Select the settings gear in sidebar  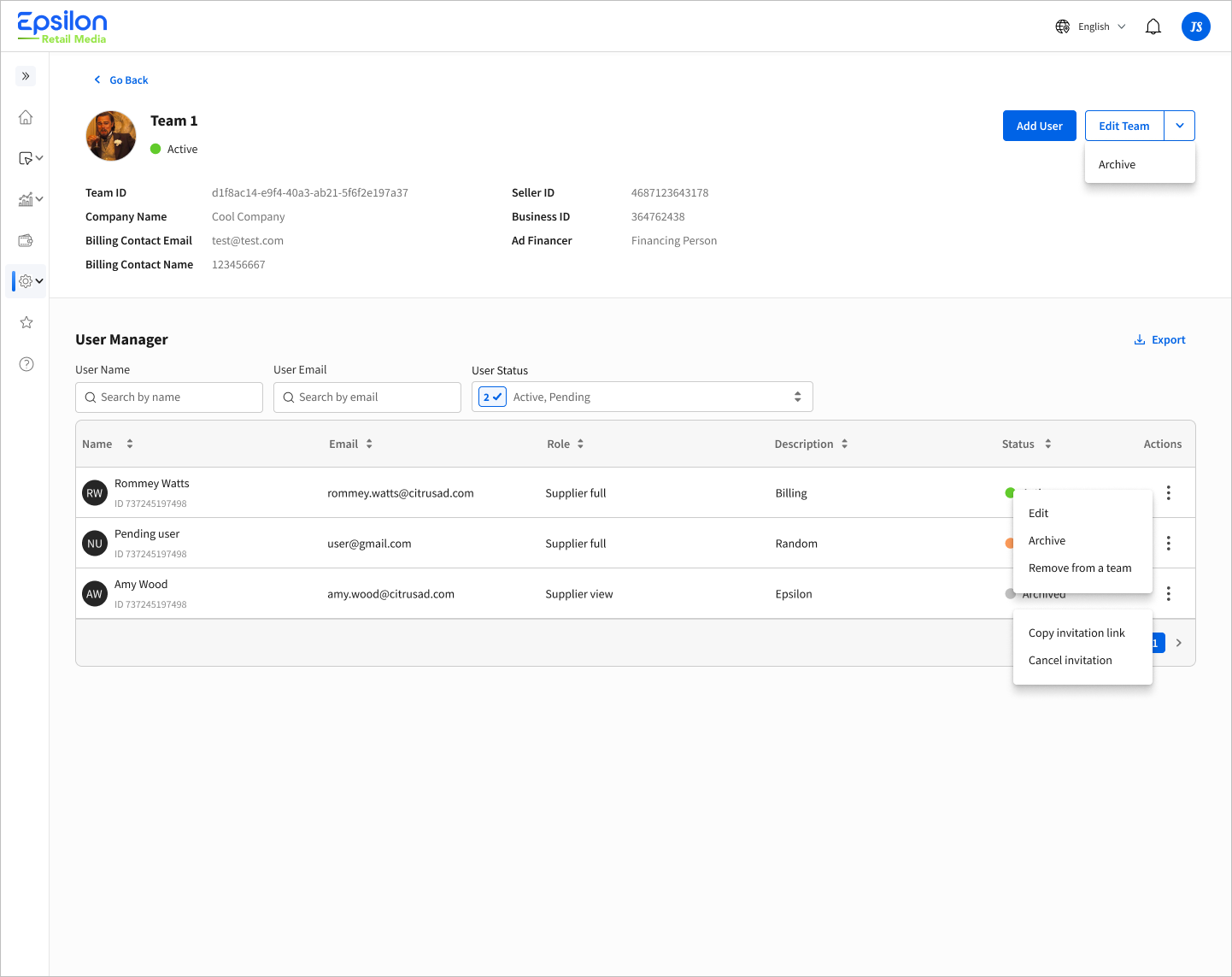point(25,280)
